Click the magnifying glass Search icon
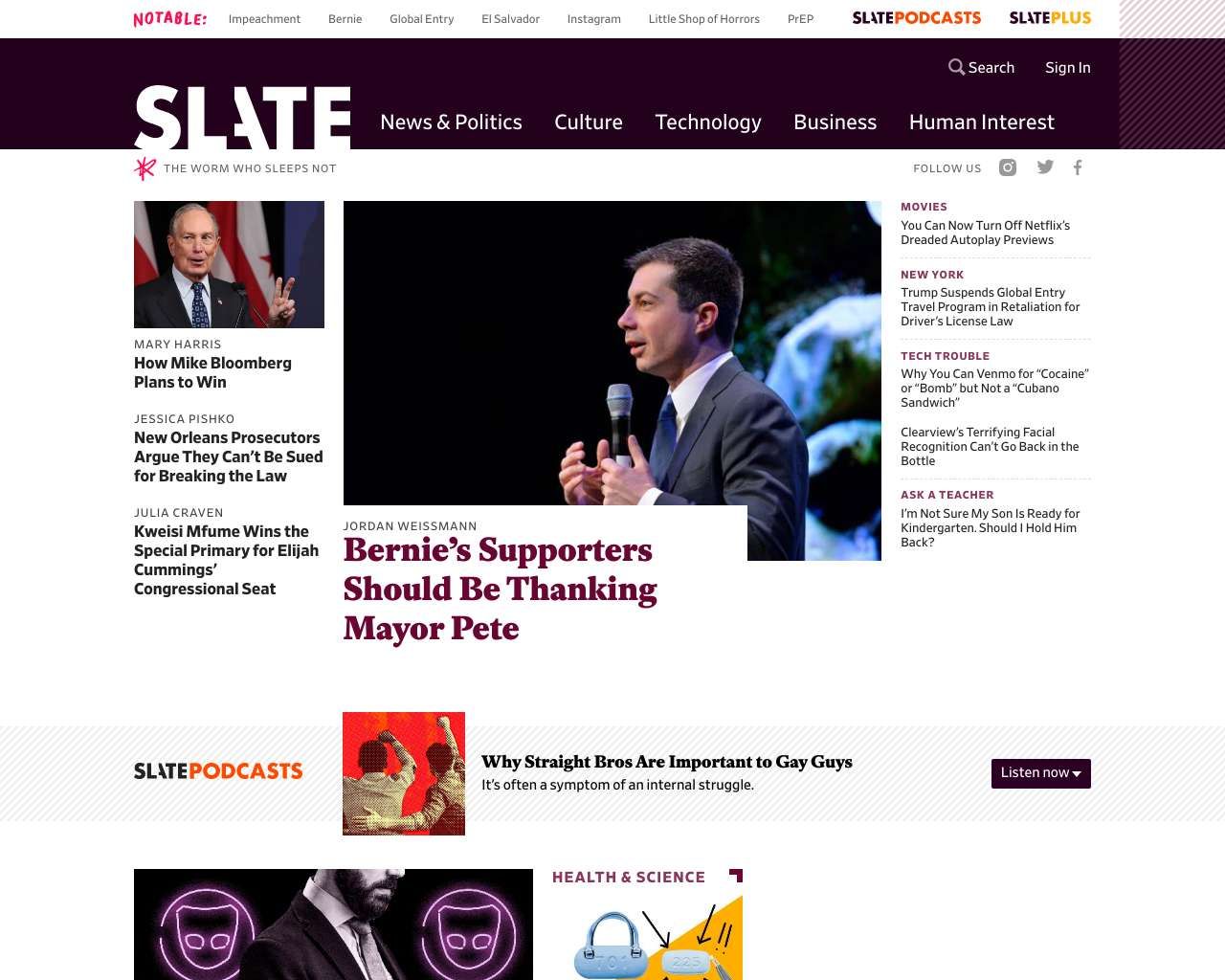The image size is (1225, 980). point(956,67)
